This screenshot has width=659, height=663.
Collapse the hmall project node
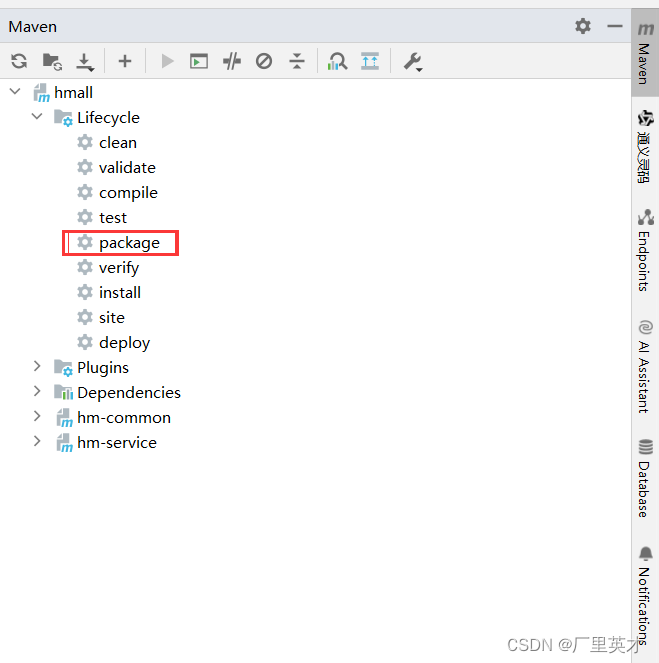click(x=15, y=91)
